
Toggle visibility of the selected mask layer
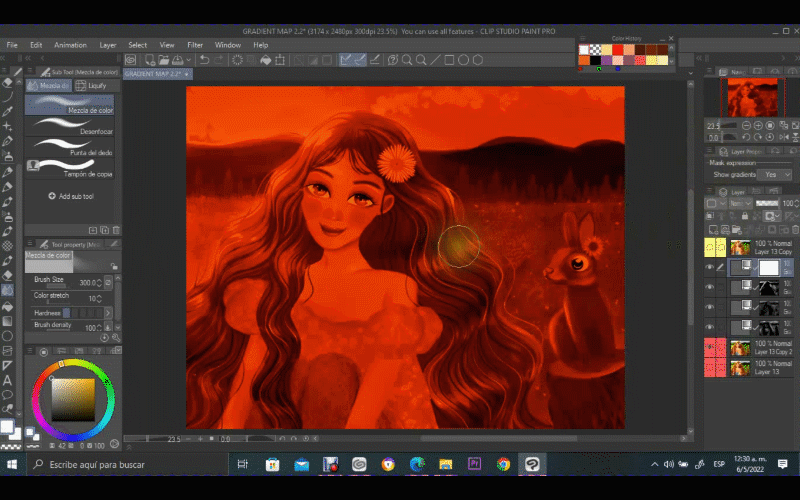click(710, 267)
